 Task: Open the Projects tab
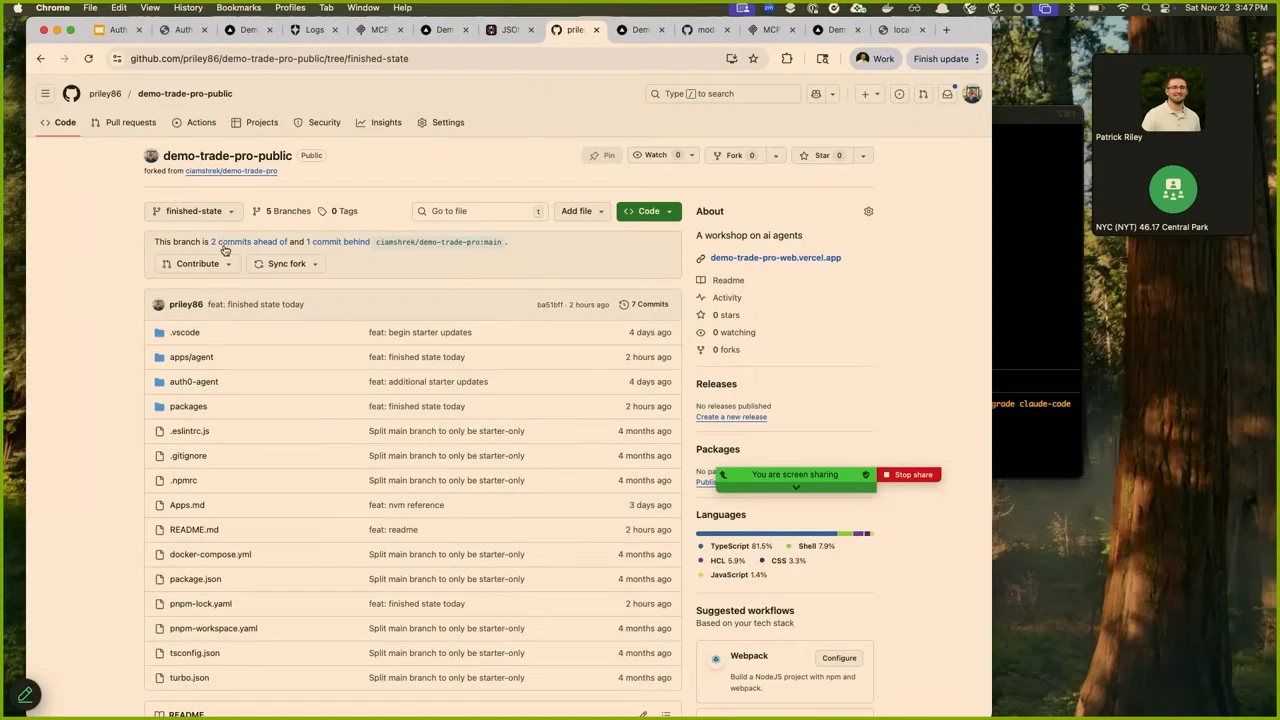click(254, 122)
